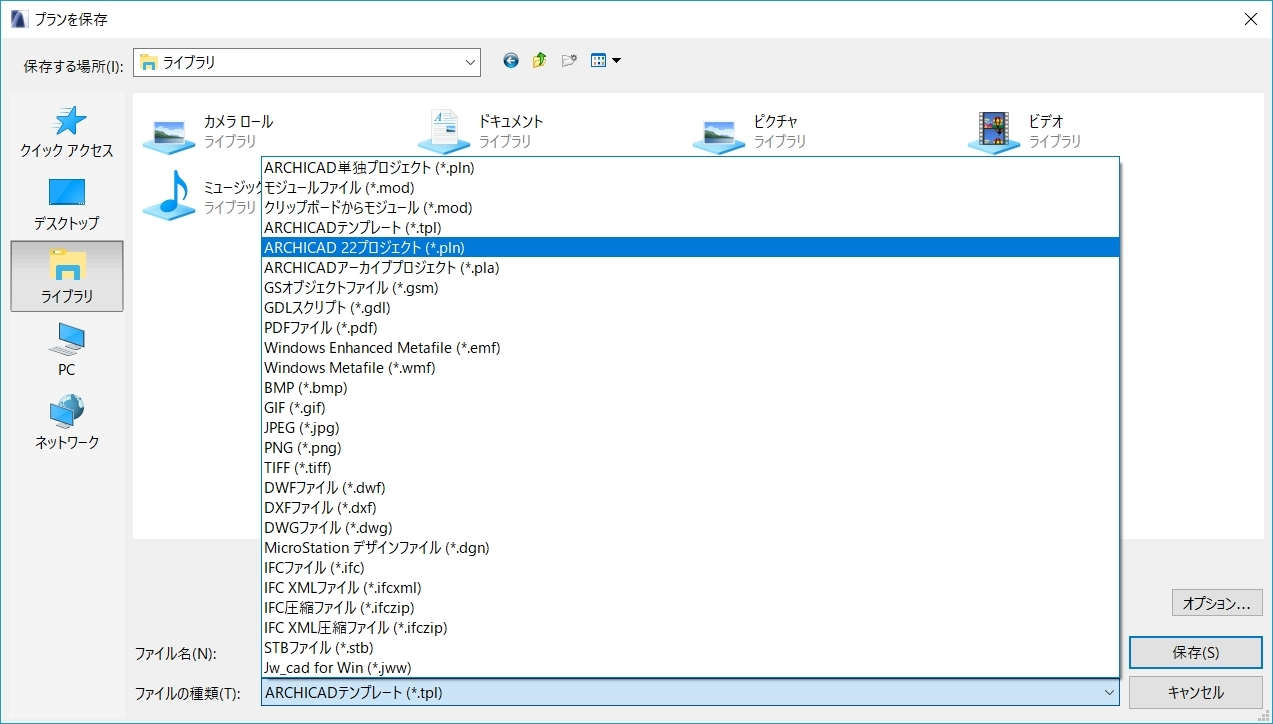Choose Windows Metafile (*.wmf) option

point(690,368)
